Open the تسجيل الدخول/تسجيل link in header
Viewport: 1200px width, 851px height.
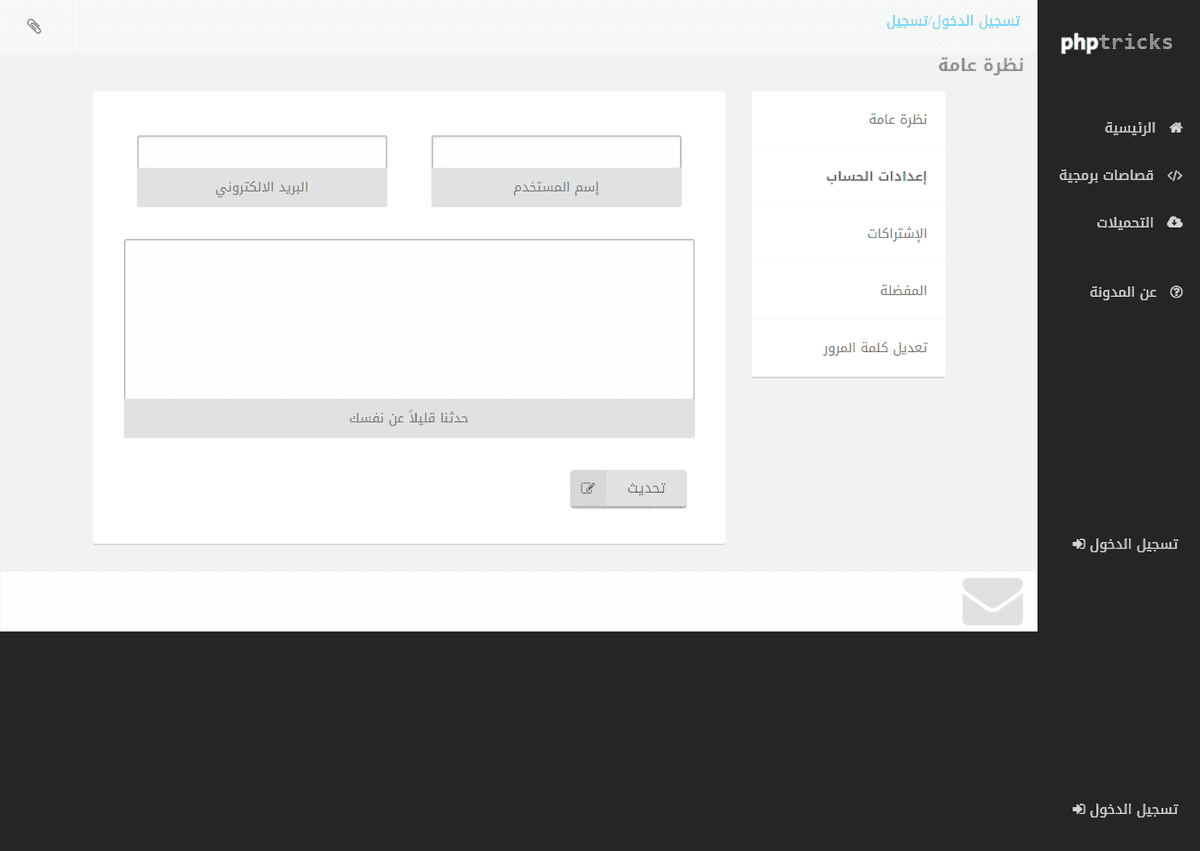[953, 21]
